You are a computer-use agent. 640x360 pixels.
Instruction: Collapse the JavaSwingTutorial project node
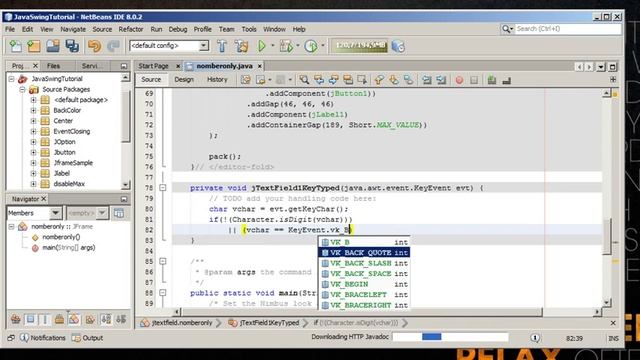[x=12, y=79]
